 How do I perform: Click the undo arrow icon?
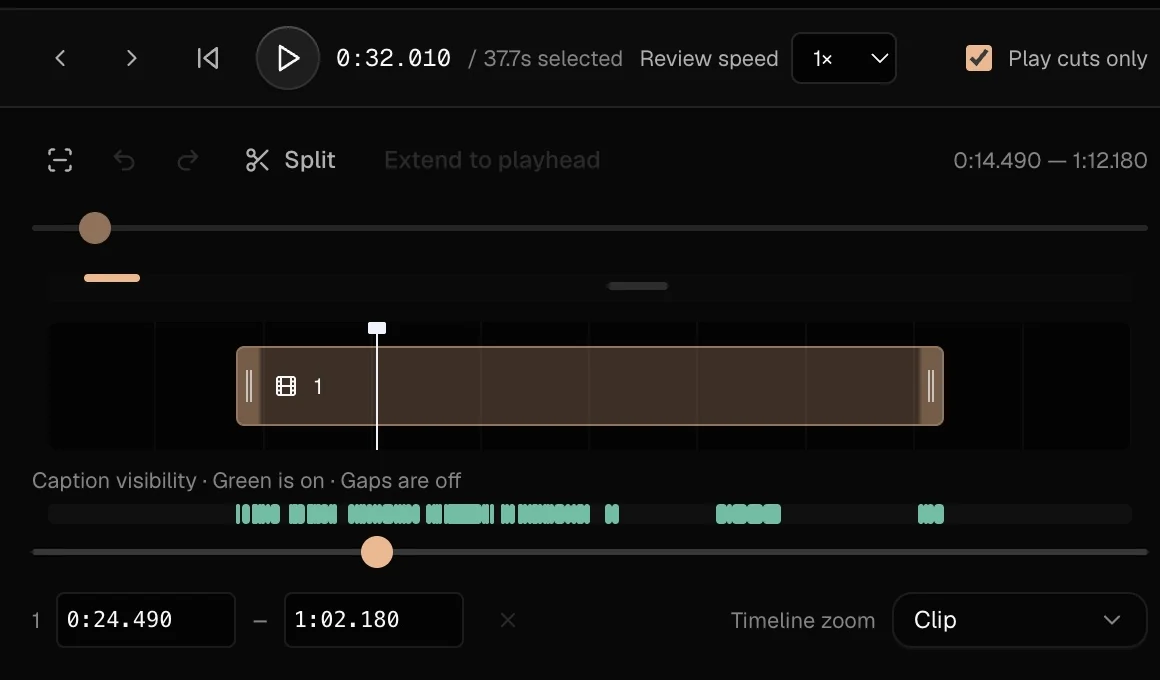point(124,160)
